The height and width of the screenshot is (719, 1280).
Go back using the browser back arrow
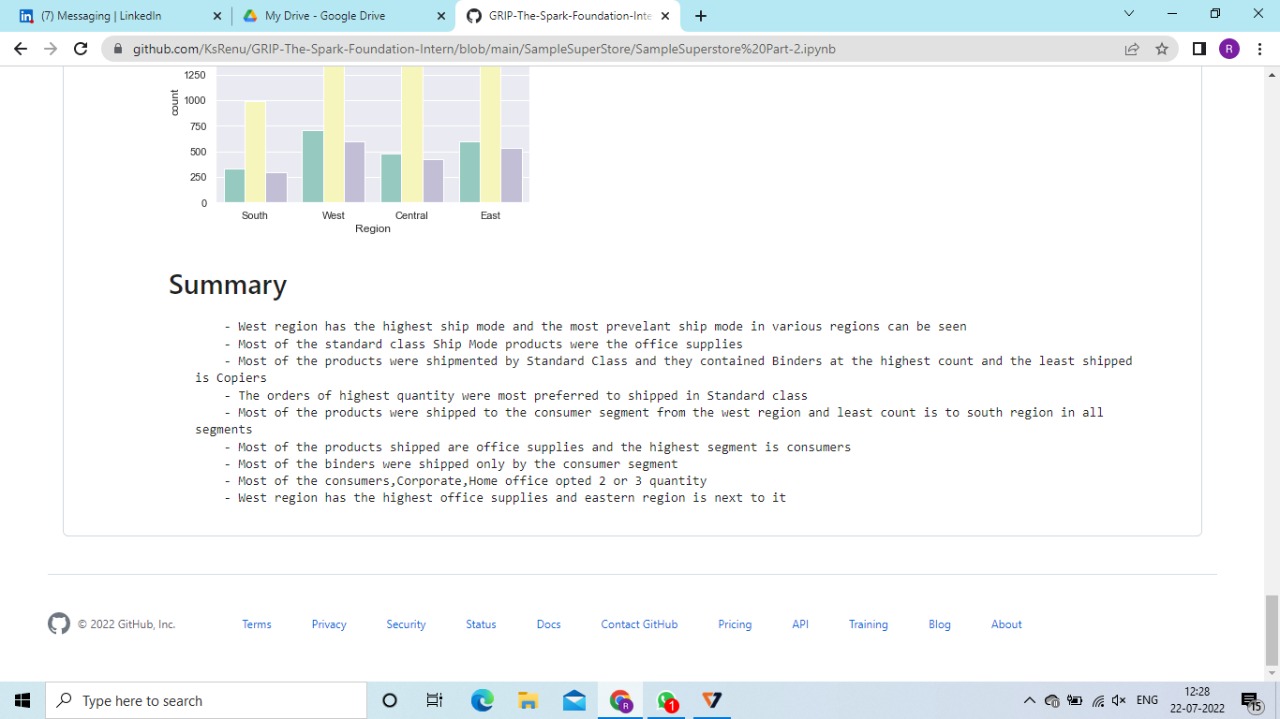click(x=20, y=49)
